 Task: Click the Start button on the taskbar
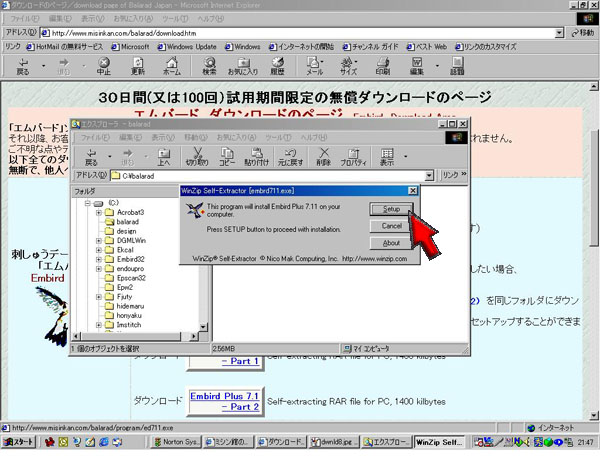19,442
